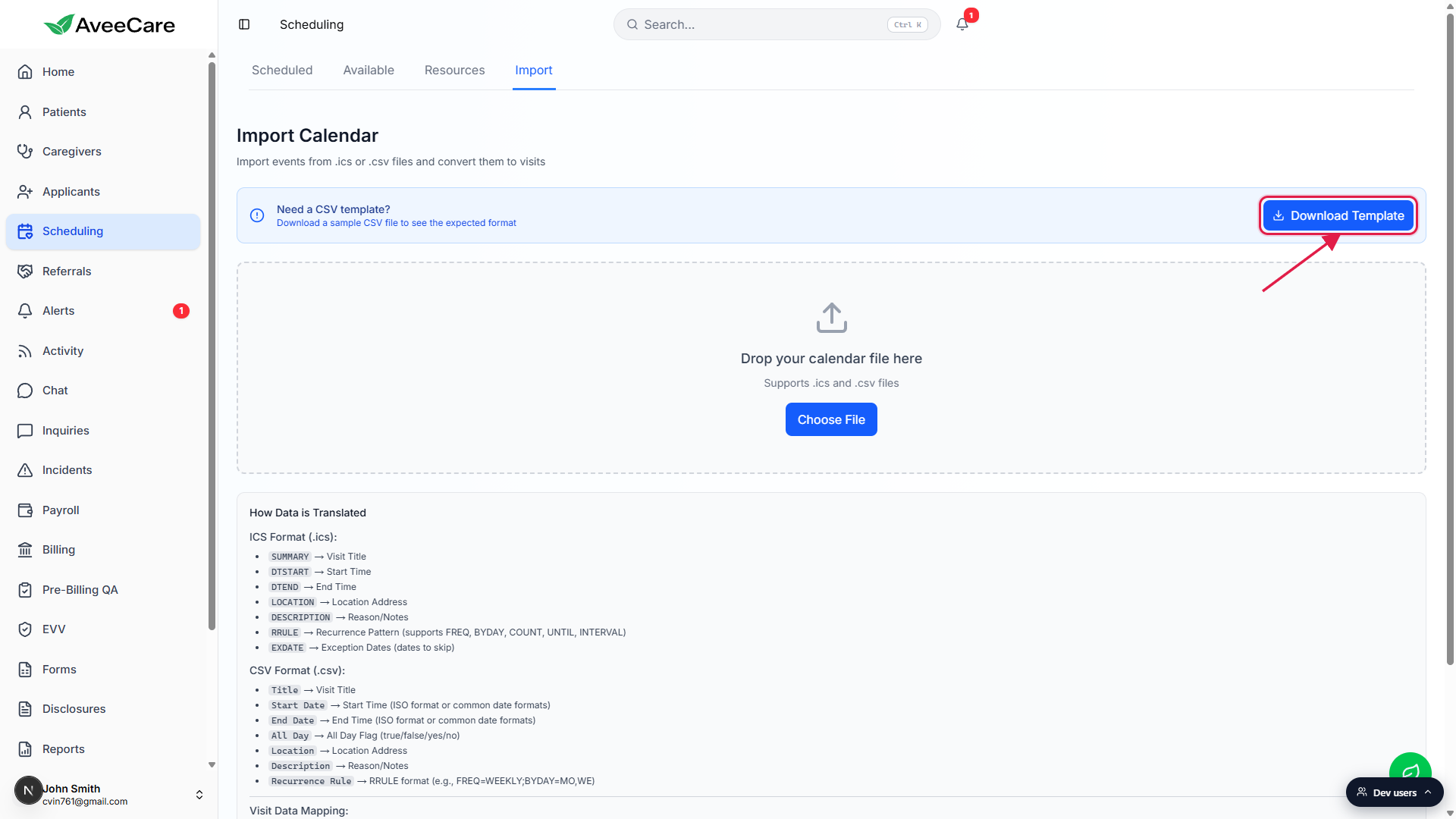This screenshot has width=1456, height=819.
Task: Click the green leaf floating action button
Action: tap(1410, 767)
